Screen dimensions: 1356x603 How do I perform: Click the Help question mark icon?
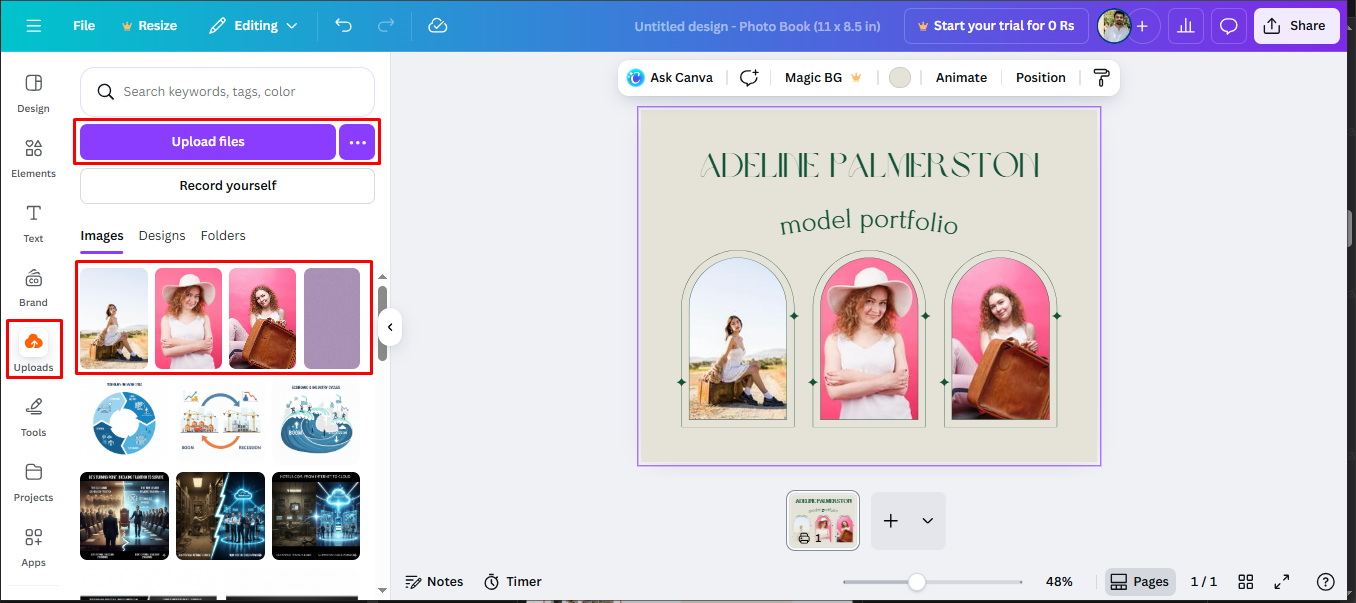pos(1325,581)
